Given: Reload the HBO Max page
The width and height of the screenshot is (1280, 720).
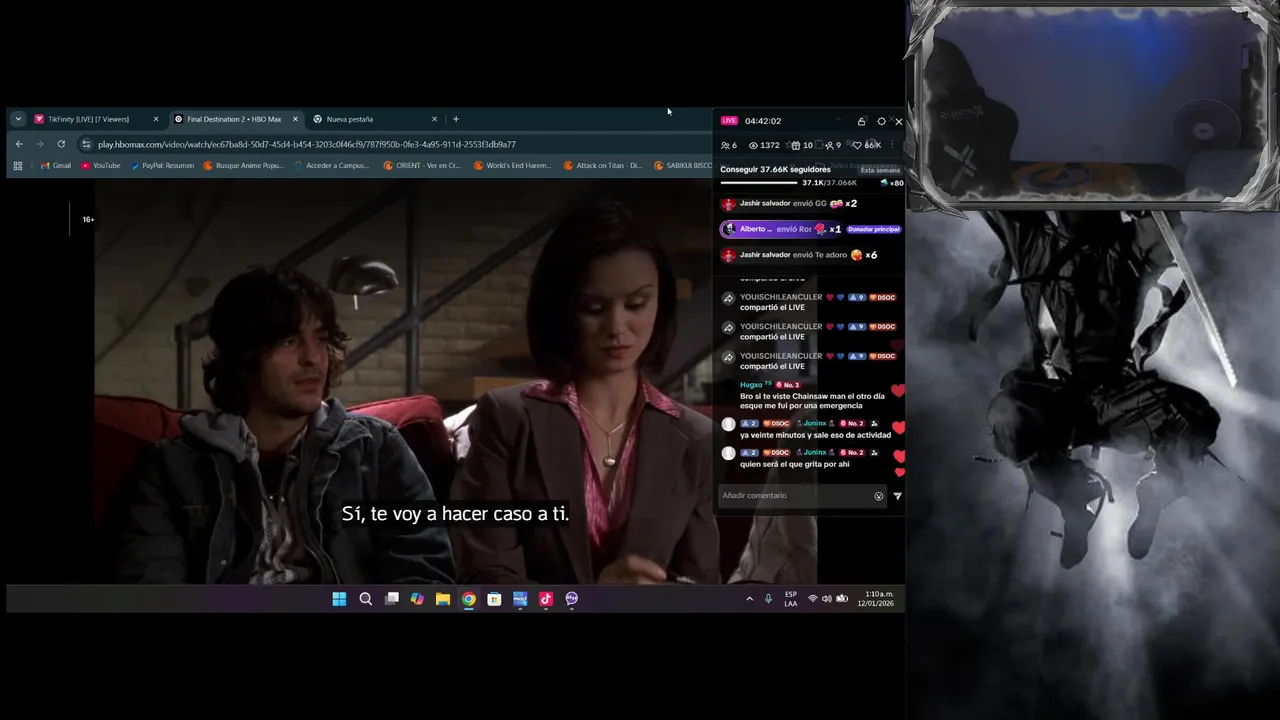Looking at the screenshot, I should point(61,144).
